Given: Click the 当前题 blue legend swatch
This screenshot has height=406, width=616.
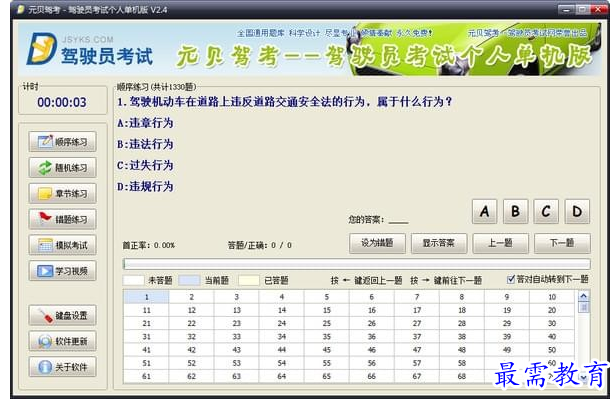Looking at the screenshot, I should (x=189, y=280).
